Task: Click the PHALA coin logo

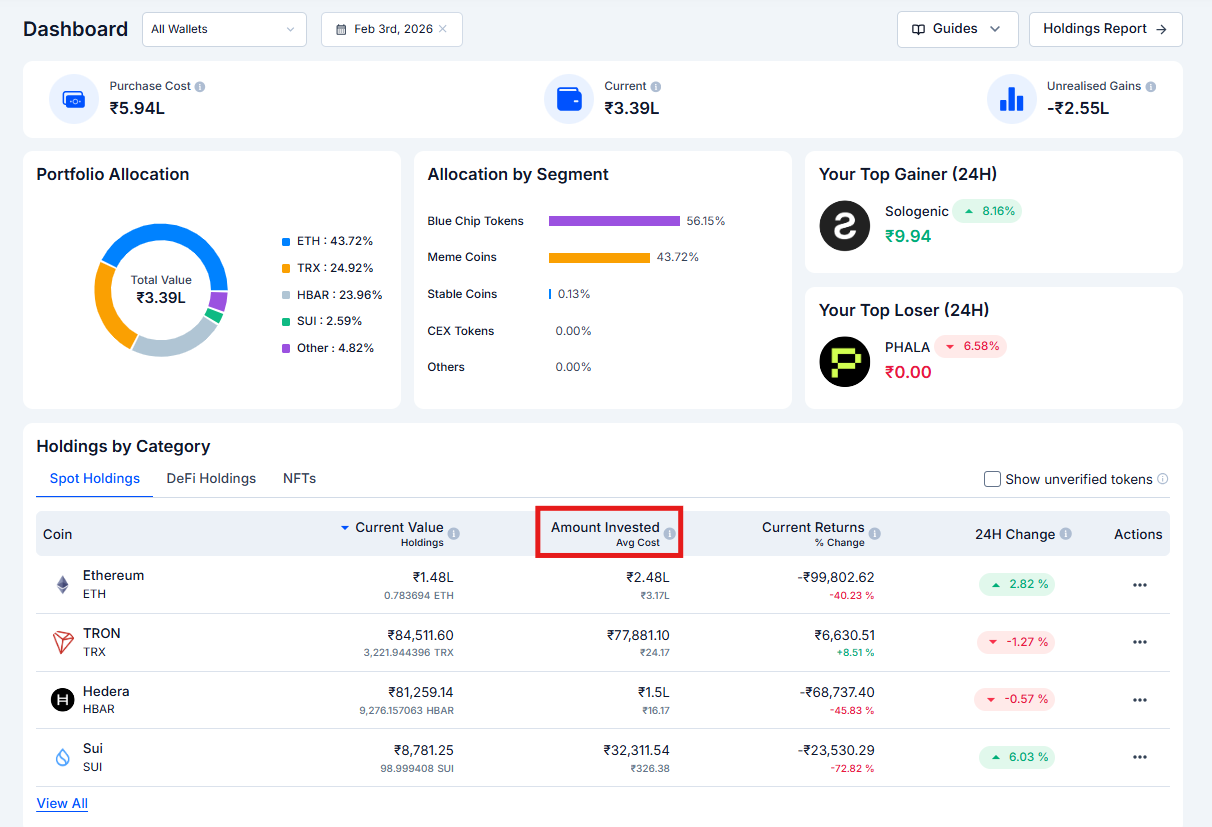Action: (x=844, y=361)
